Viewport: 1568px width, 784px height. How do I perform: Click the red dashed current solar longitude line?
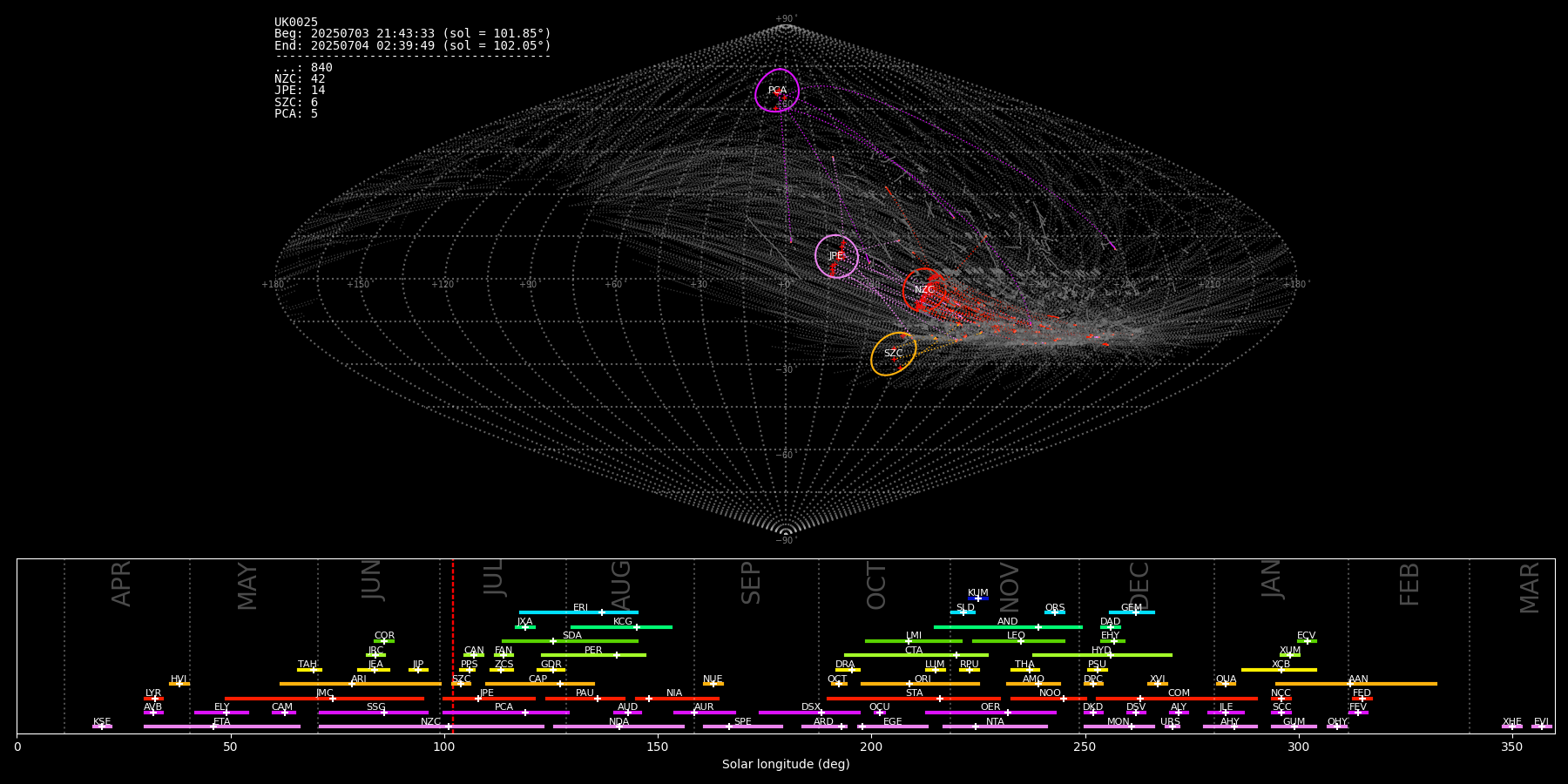[453, 645]
